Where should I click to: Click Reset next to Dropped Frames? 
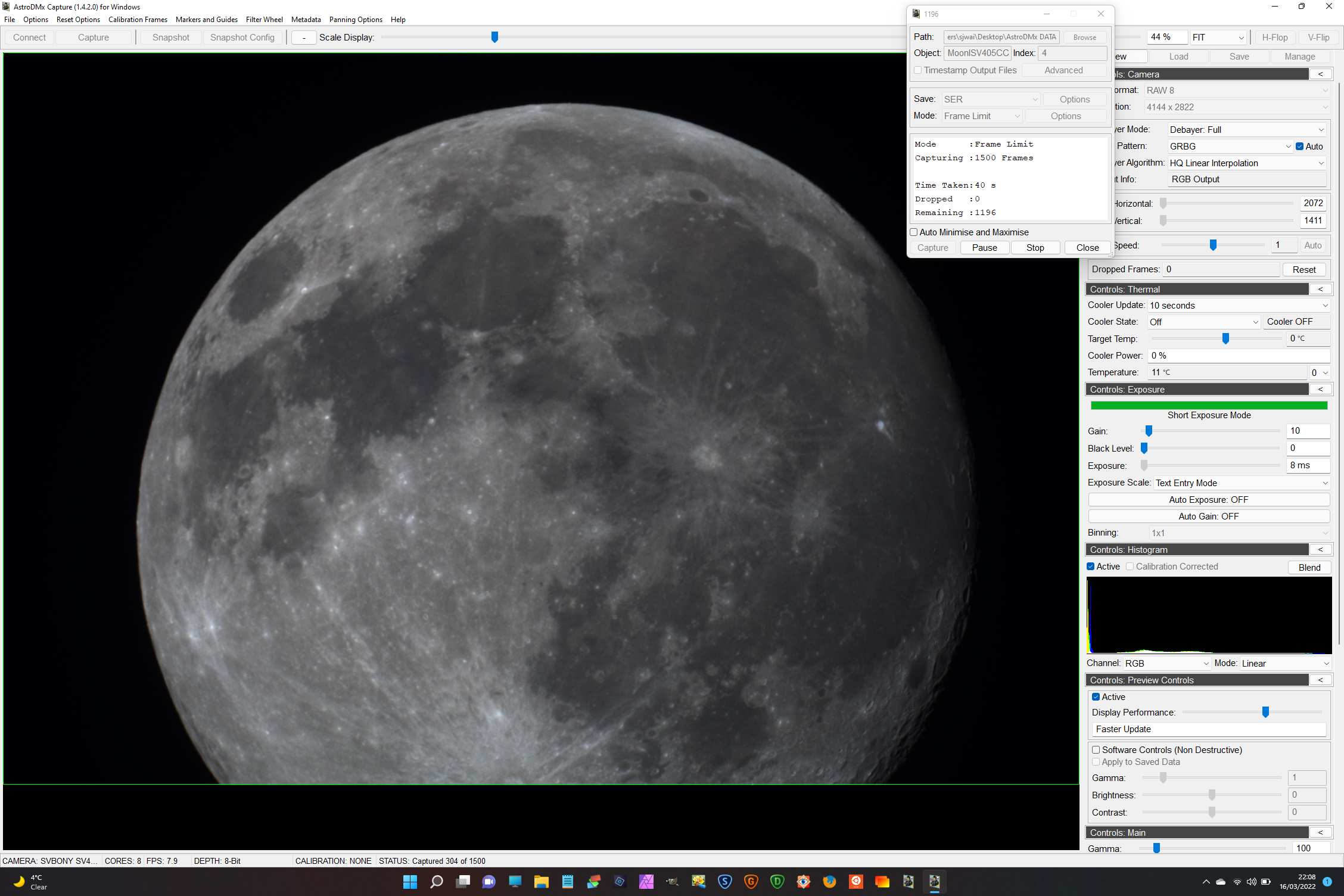tap(1303, 270)
